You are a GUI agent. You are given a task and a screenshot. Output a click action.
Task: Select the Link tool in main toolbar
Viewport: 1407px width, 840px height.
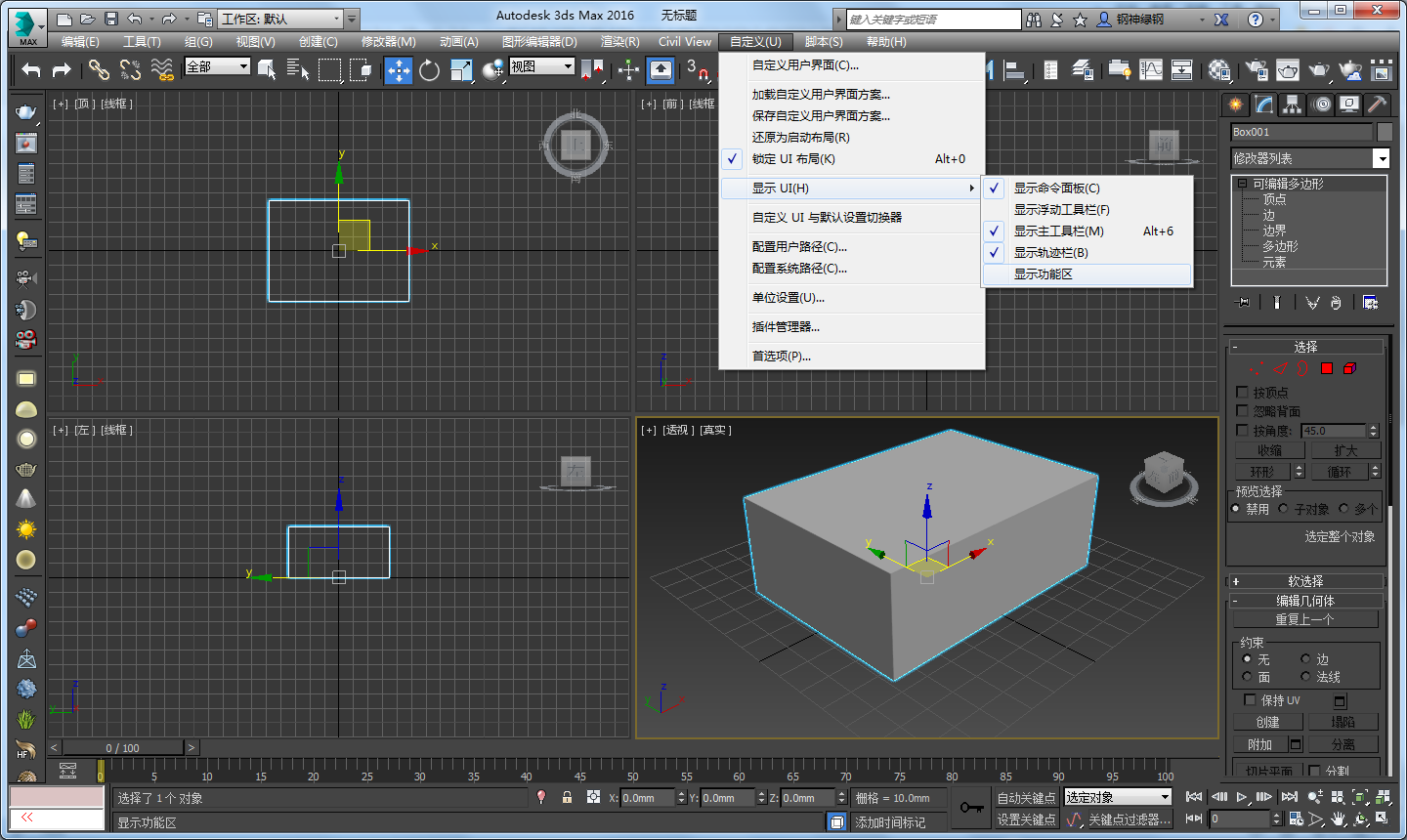[99, 69]
